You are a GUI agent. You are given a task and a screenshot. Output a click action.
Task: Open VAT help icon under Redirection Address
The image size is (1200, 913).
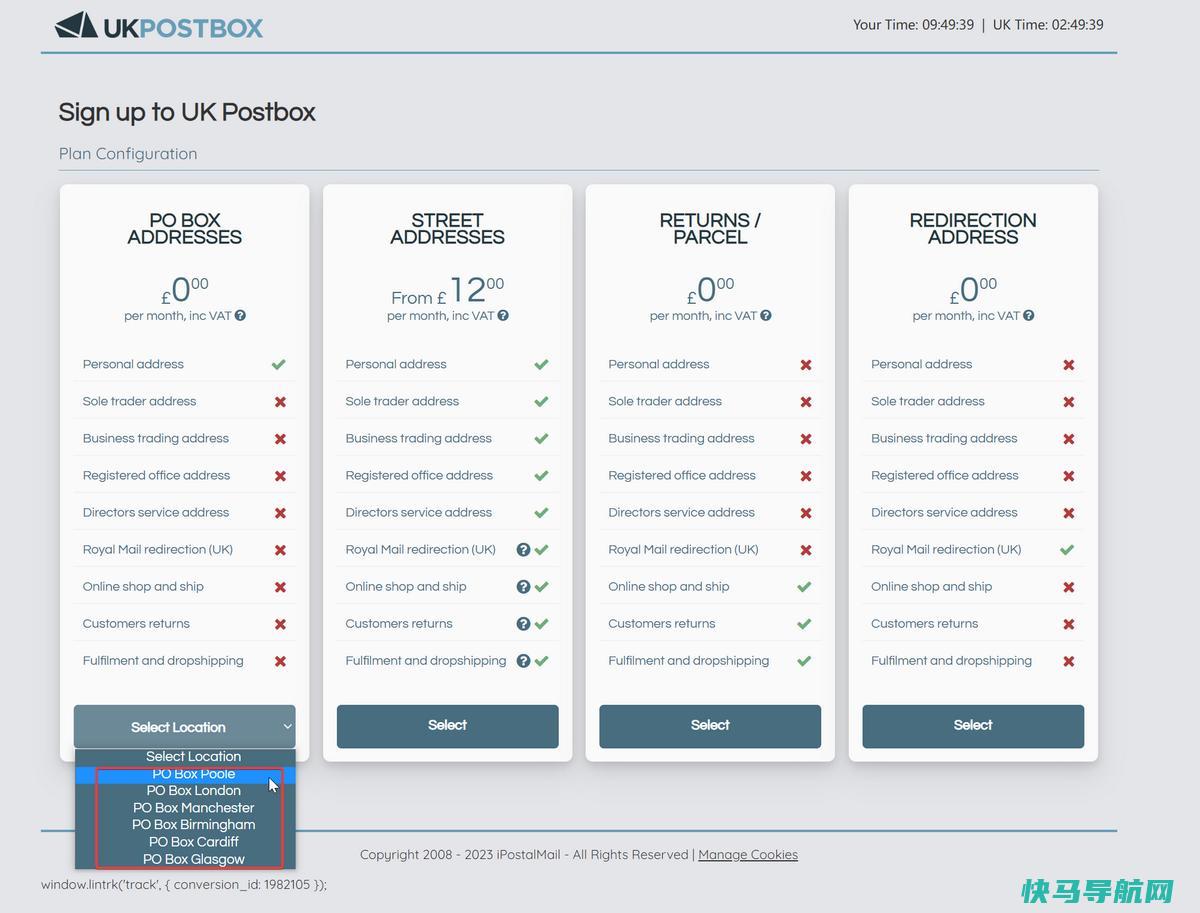1029,316
